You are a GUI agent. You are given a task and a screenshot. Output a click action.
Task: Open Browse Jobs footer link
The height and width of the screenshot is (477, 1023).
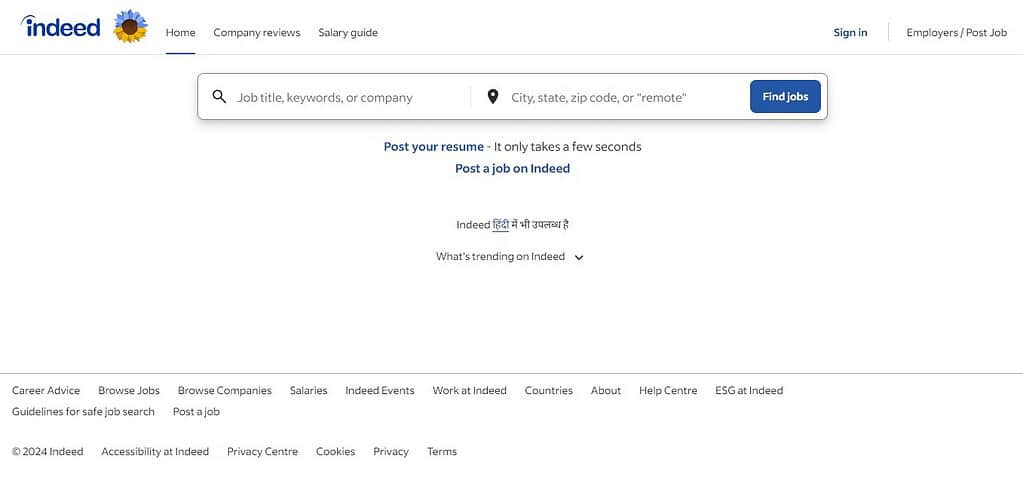pos(129,390)
